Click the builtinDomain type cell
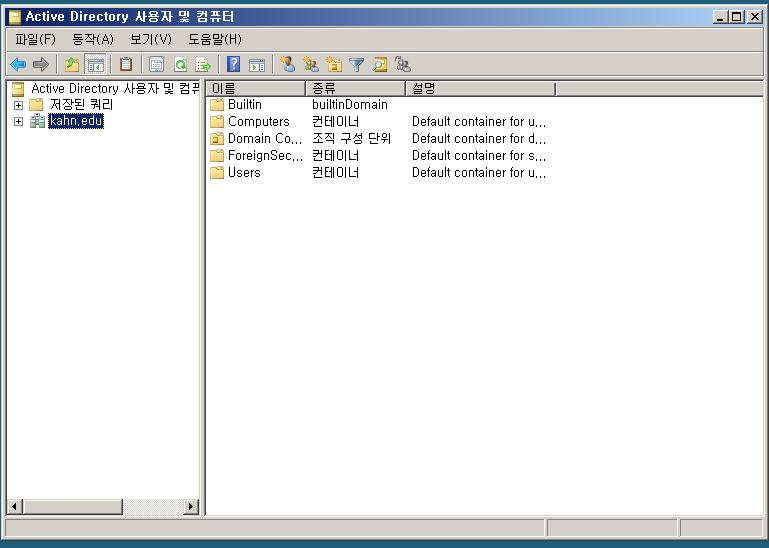769x548 pixels. pyautogui.click(x=350, y=104)
